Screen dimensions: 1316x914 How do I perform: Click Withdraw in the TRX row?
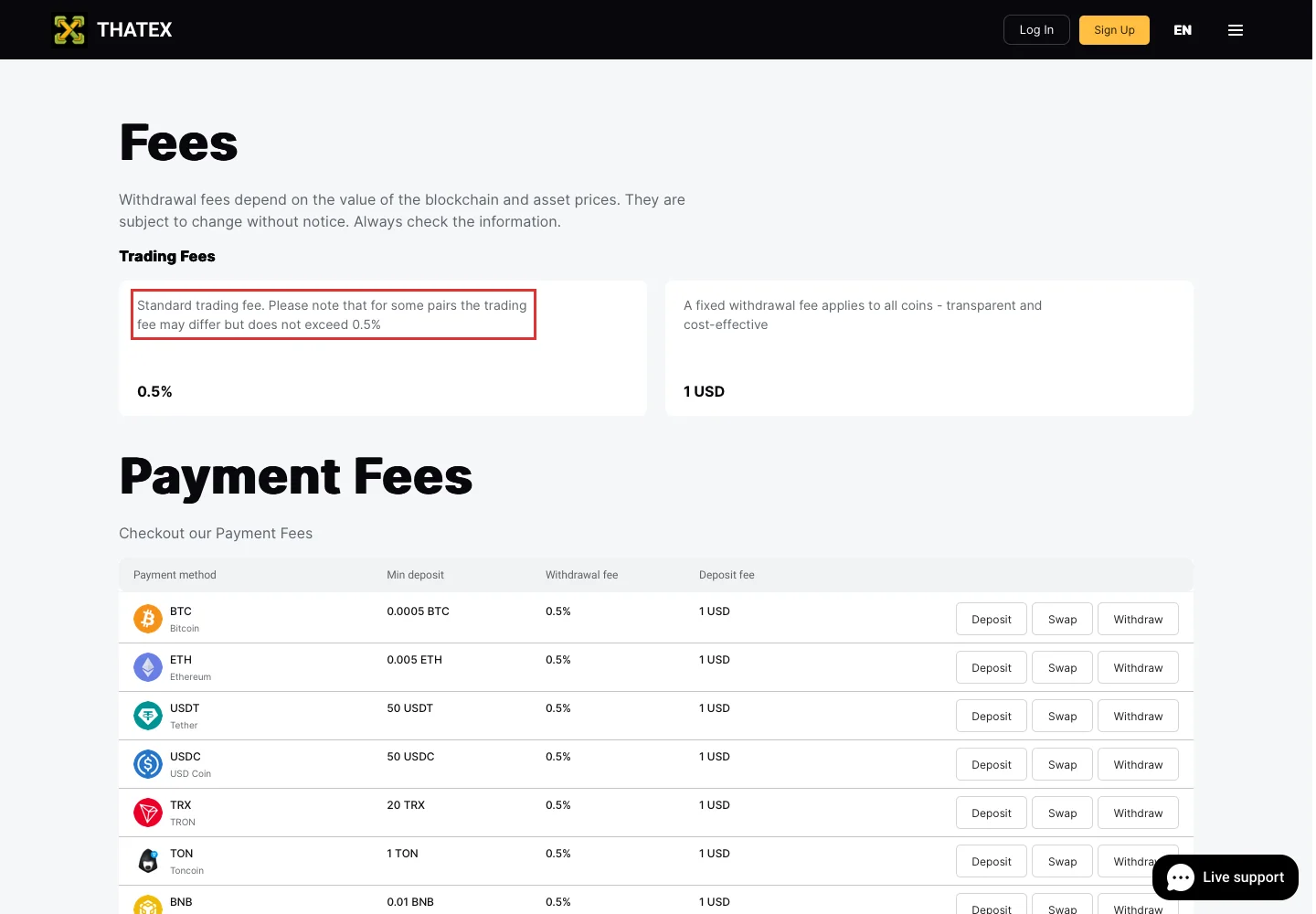[1138, 813]
